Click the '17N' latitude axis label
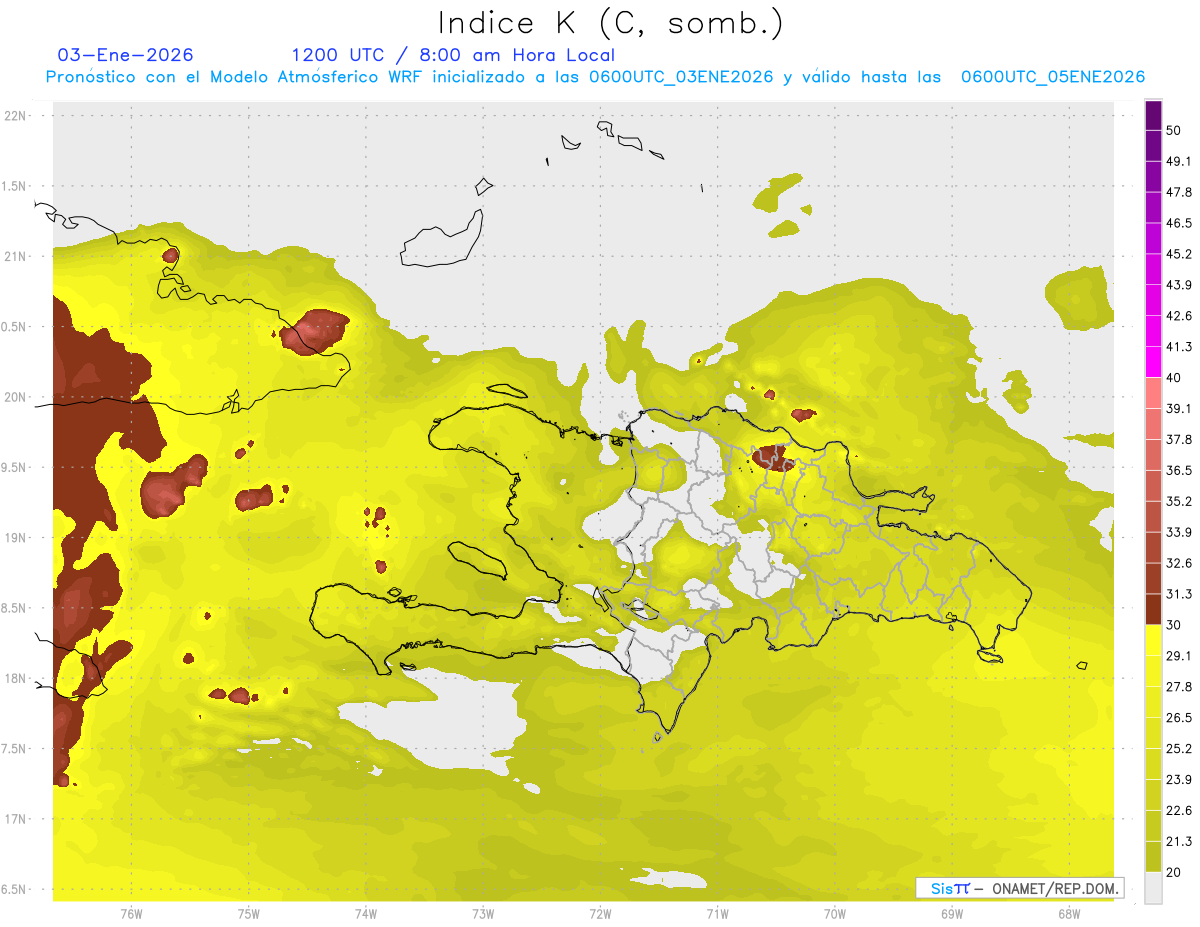The image size is (1200, 927). pyautogui.click(x=16, y=819)
